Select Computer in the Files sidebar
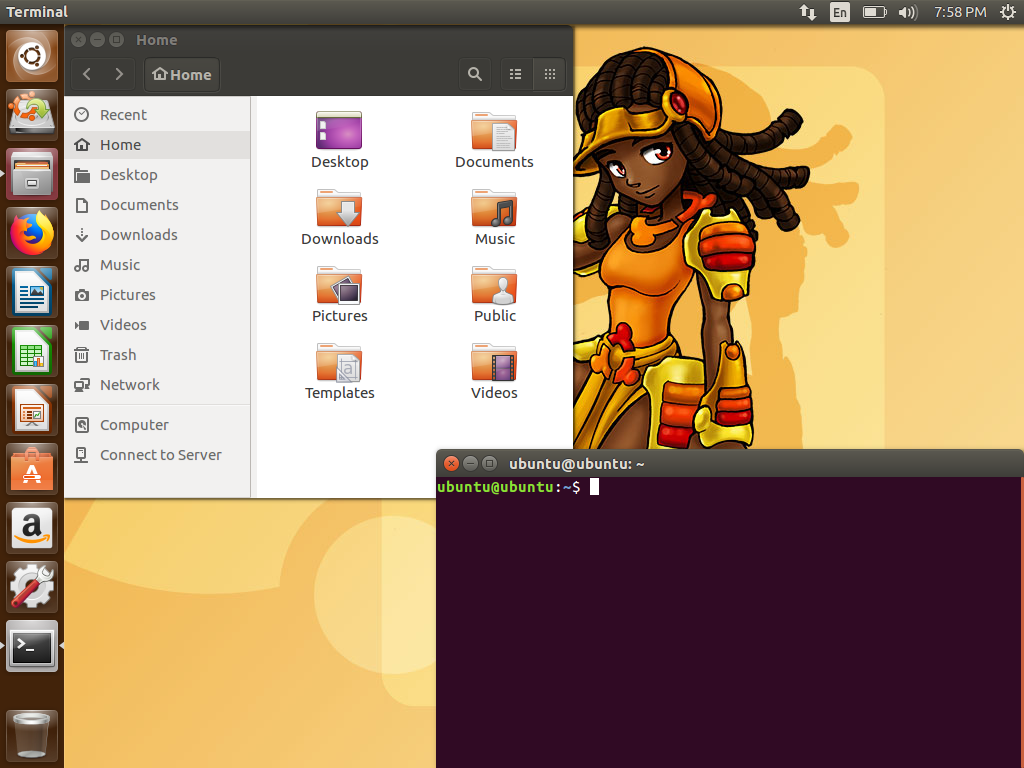1024x768 pixels. (x=157, y=425)
